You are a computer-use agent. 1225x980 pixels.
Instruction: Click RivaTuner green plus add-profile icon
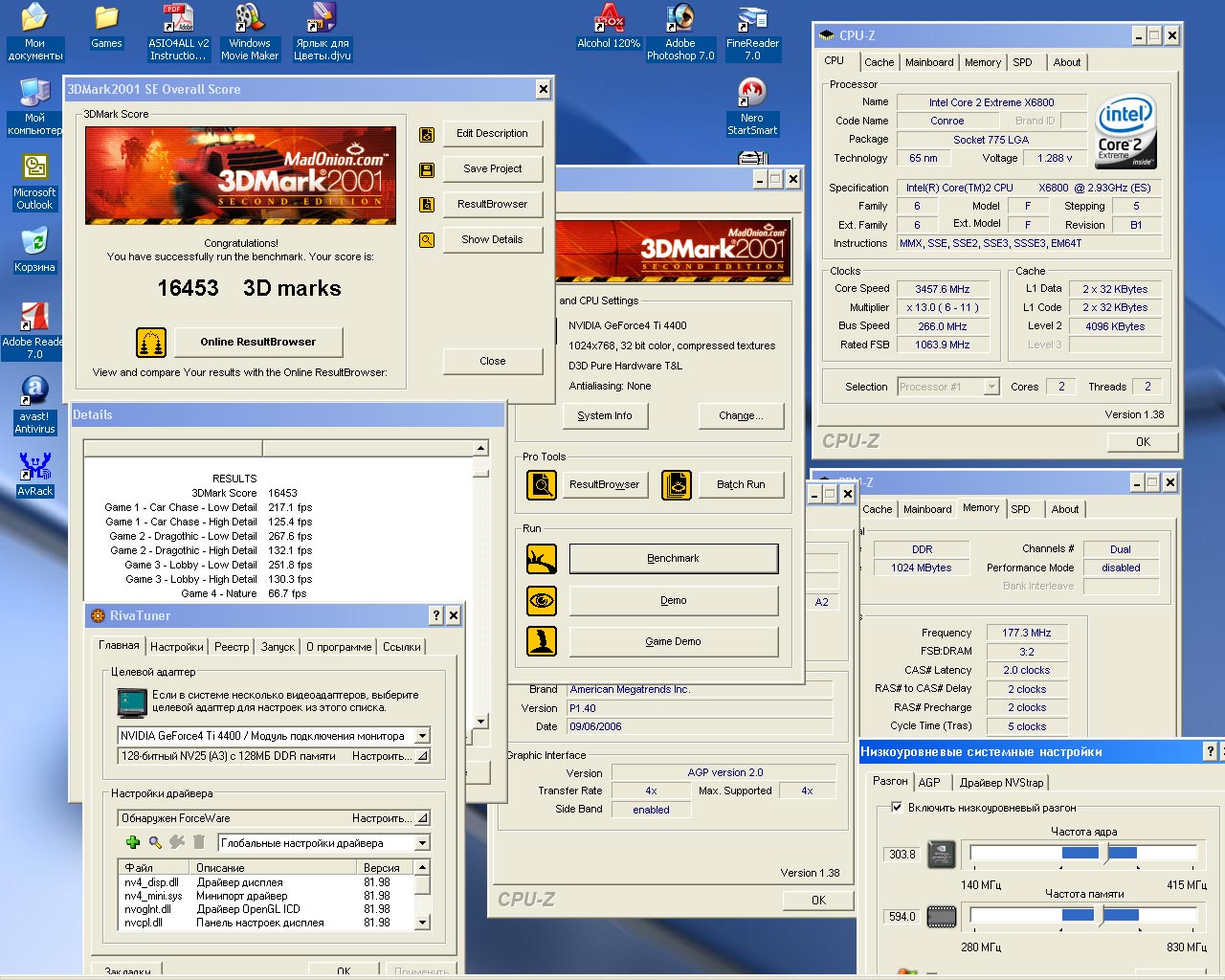click(133, 842)
